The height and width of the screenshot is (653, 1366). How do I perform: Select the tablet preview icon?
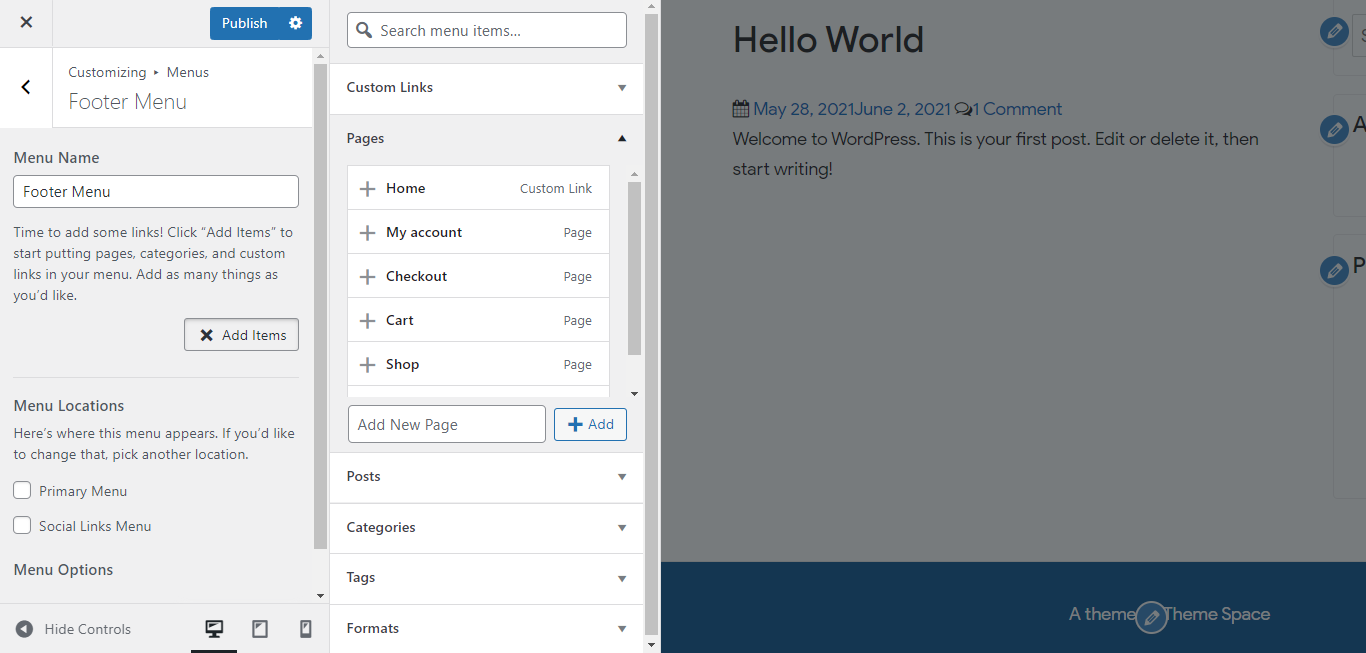point(260,628)
